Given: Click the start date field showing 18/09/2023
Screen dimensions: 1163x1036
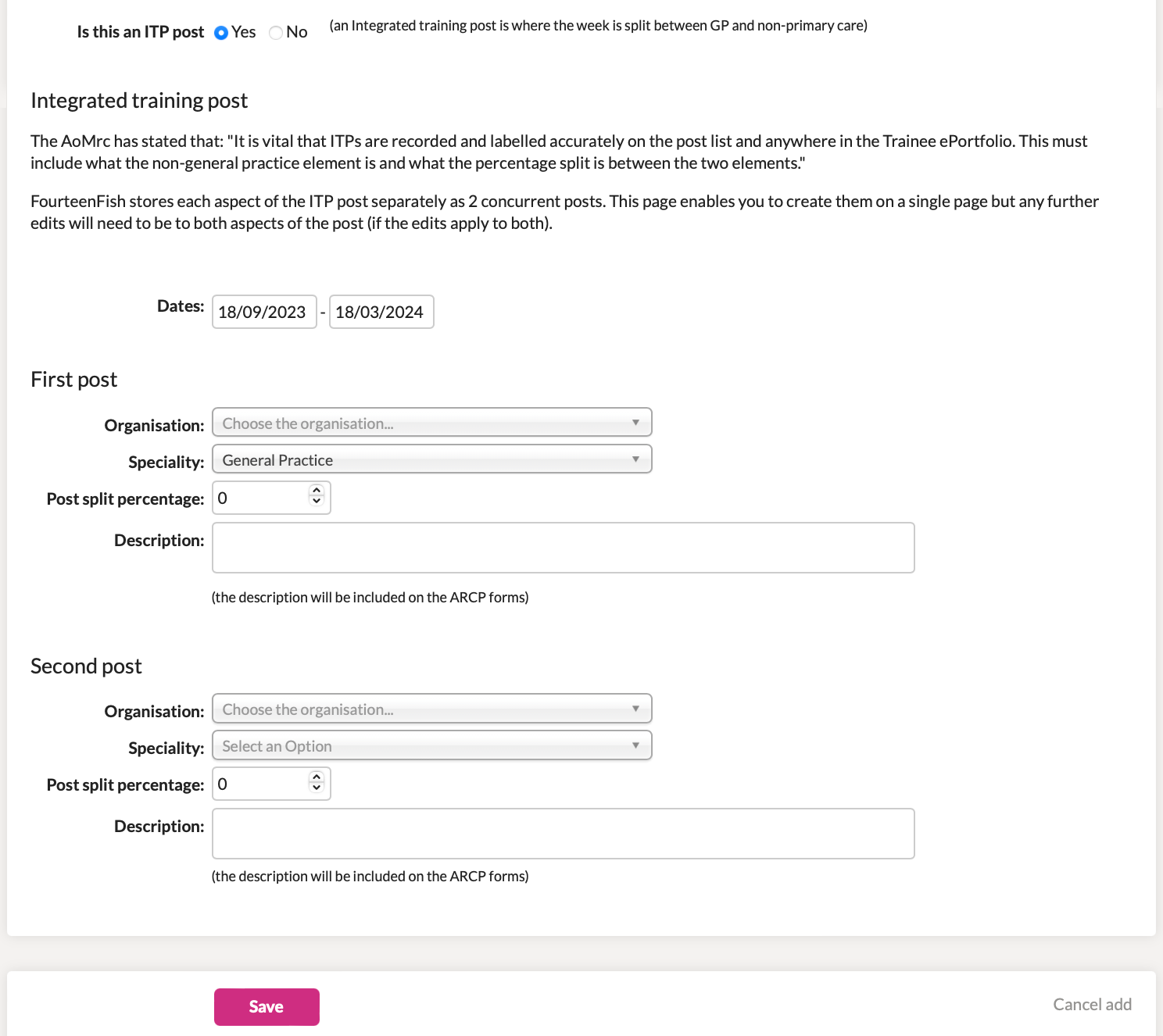Looking at the screenshot, I should tap(263, 312).
